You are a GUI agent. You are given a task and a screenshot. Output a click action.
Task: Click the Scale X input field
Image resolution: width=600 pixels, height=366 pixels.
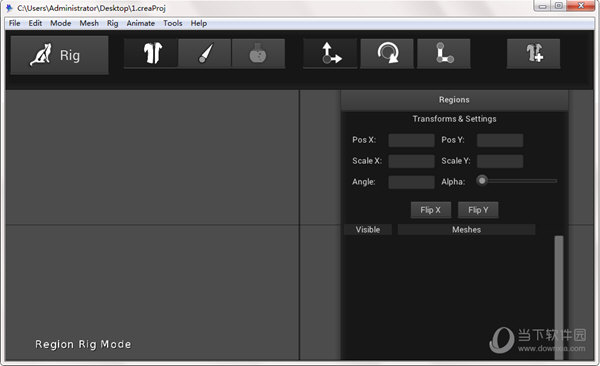(411, 161)
